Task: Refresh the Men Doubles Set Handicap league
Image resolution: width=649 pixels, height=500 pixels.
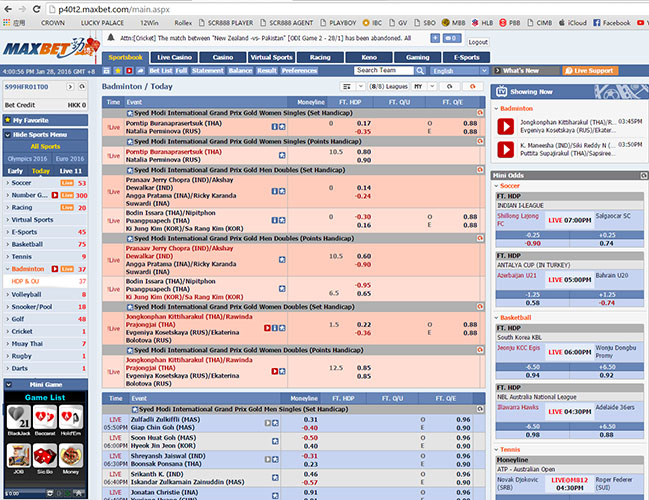Action: 480,170
